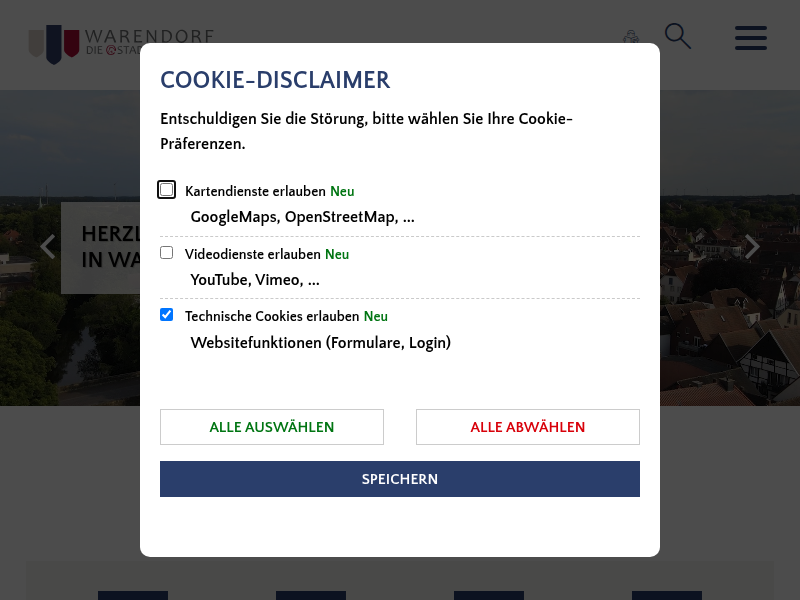The height and width of the screenshot is (600, 800).
Task: Click ALLE ABWÄHLEN button
Action: 528,427
